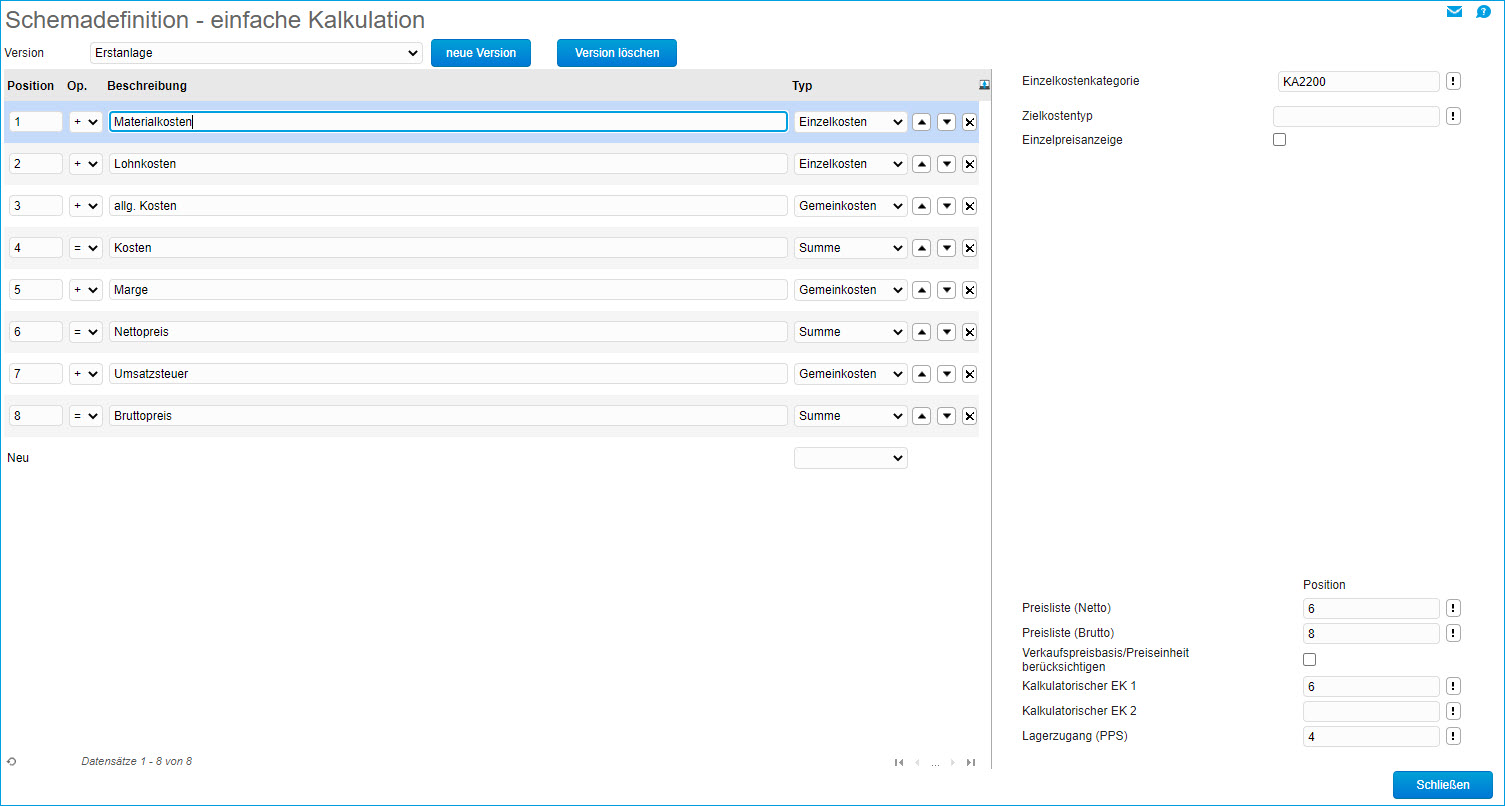Viewport: 1505px width, 806px height.
Task: Click the Version löschen button
Action: point(617,53)
